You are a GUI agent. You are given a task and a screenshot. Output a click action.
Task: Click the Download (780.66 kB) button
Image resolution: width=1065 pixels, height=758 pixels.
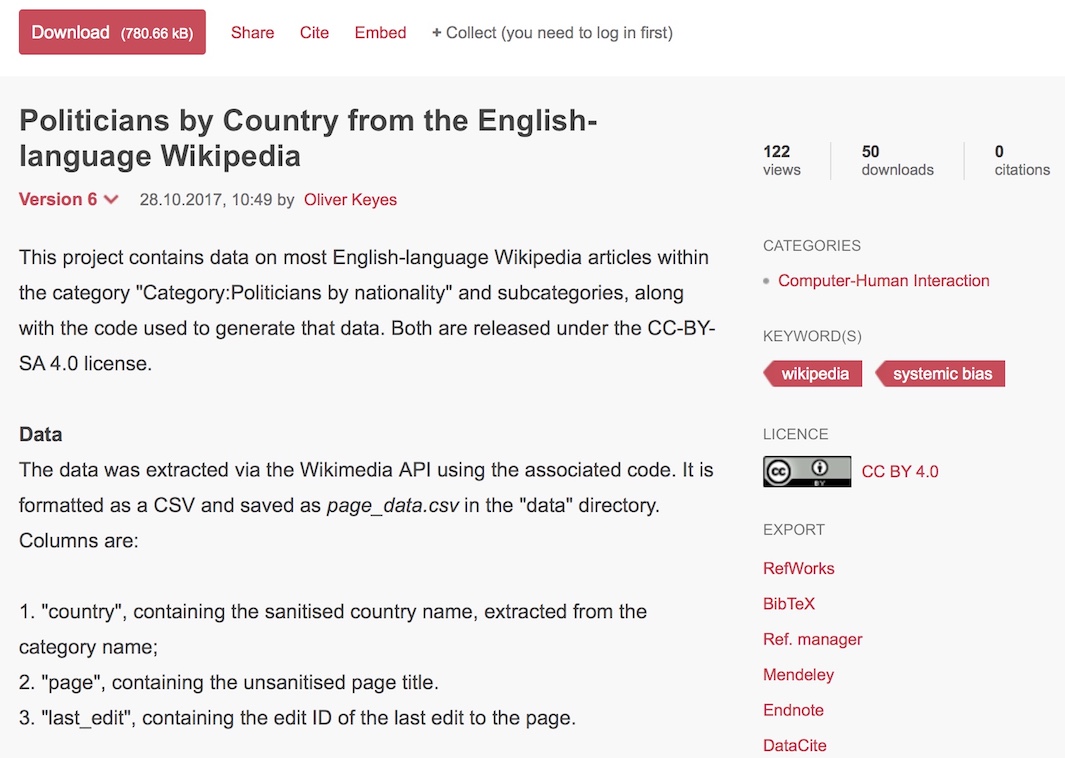tap(112, 32)
